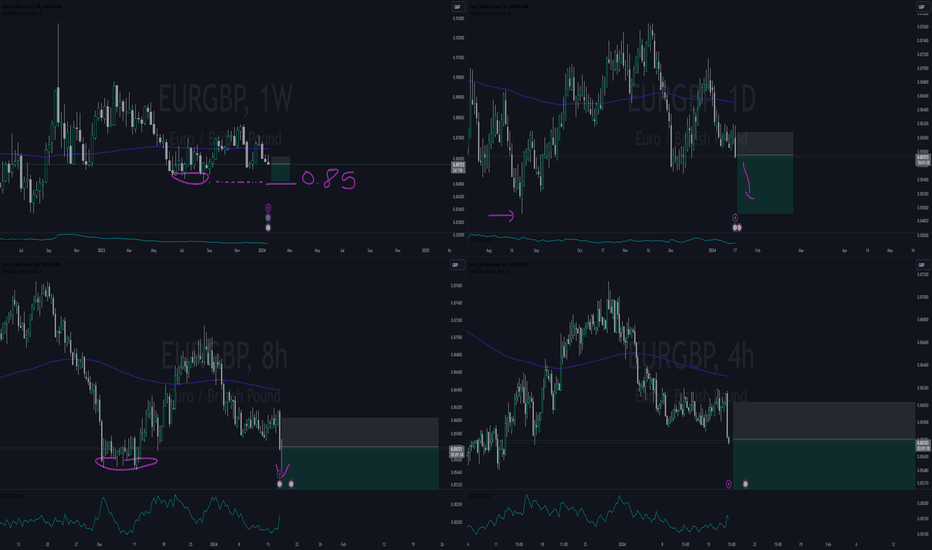Click the Euro / British Pound symbol title in the 1W chart

click(31, 7)
